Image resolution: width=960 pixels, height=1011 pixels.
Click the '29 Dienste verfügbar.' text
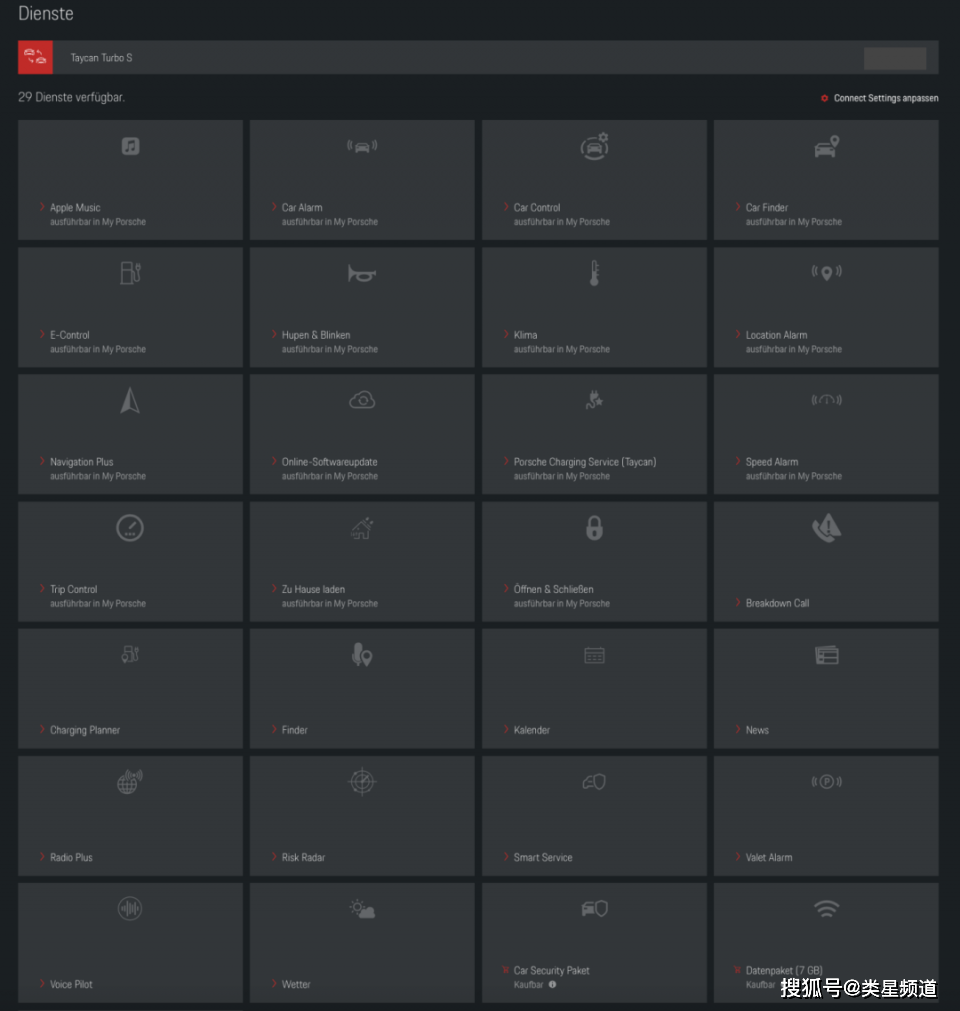pos(72,97)
